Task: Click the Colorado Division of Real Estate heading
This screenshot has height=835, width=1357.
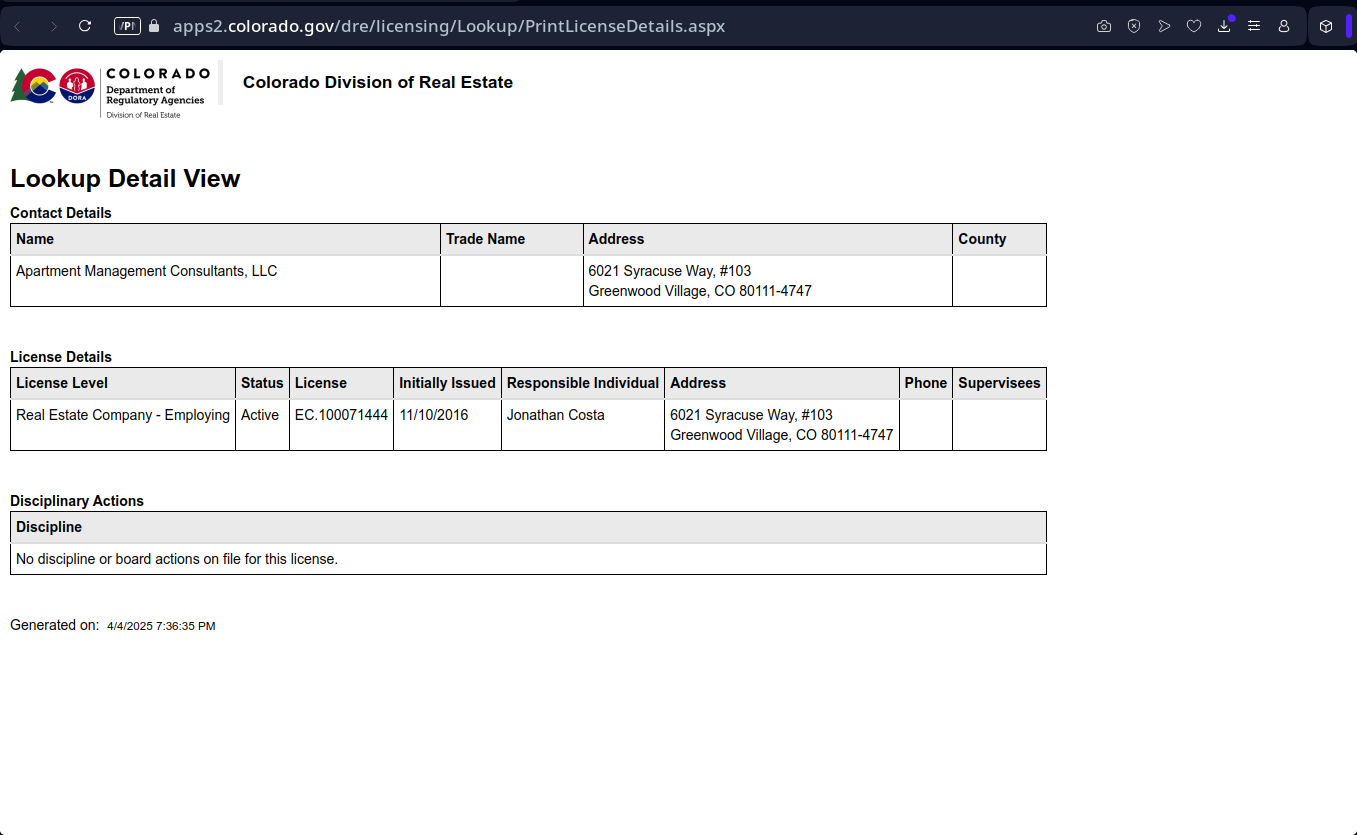Action: click(x=377, y=82)
